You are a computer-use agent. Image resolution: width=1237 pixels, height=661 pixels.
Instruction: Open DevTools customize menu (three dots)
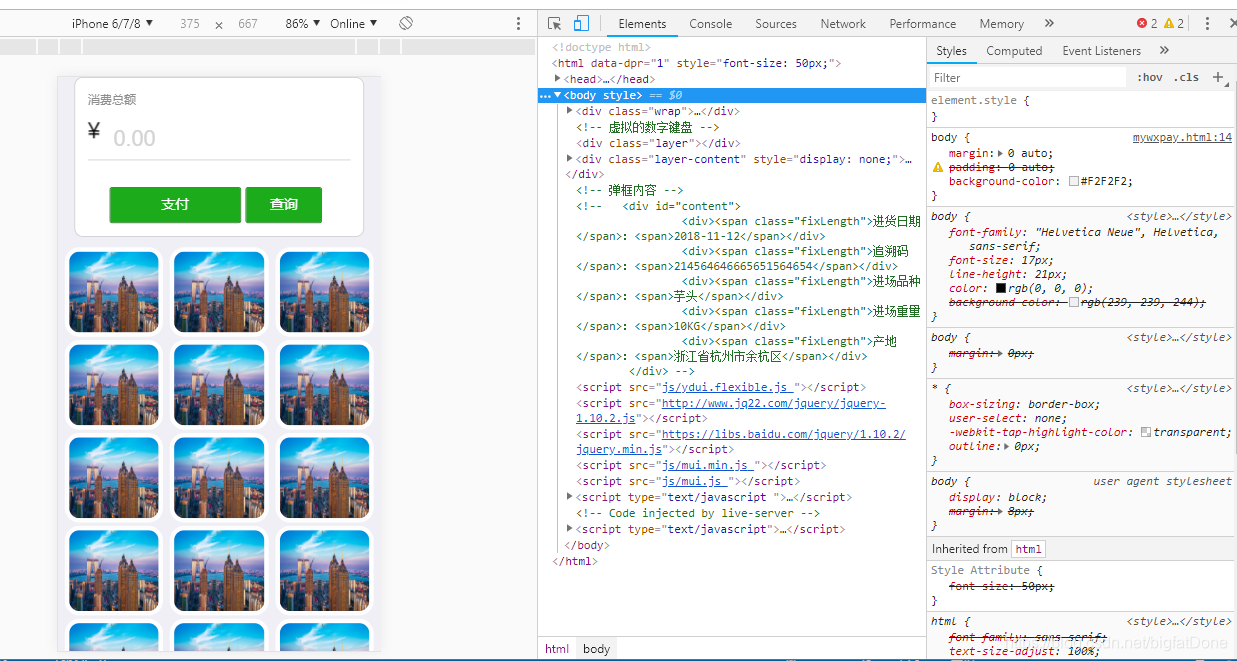coord(1207,23)
